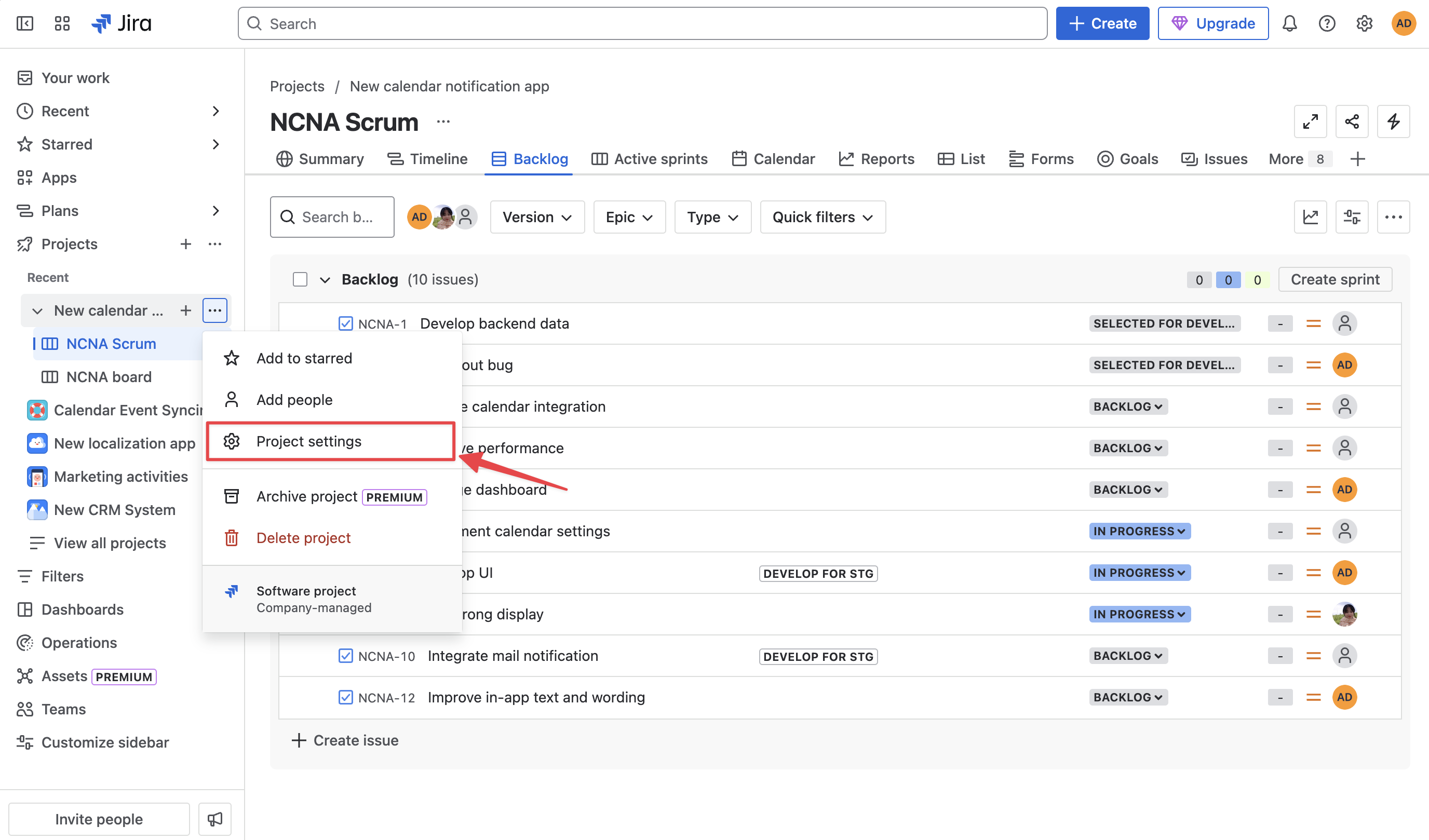This screenshot has width=1429, height=840.
Task: Click the share icon next to NCNA Scrum
Action: [x=1351, y=121]
